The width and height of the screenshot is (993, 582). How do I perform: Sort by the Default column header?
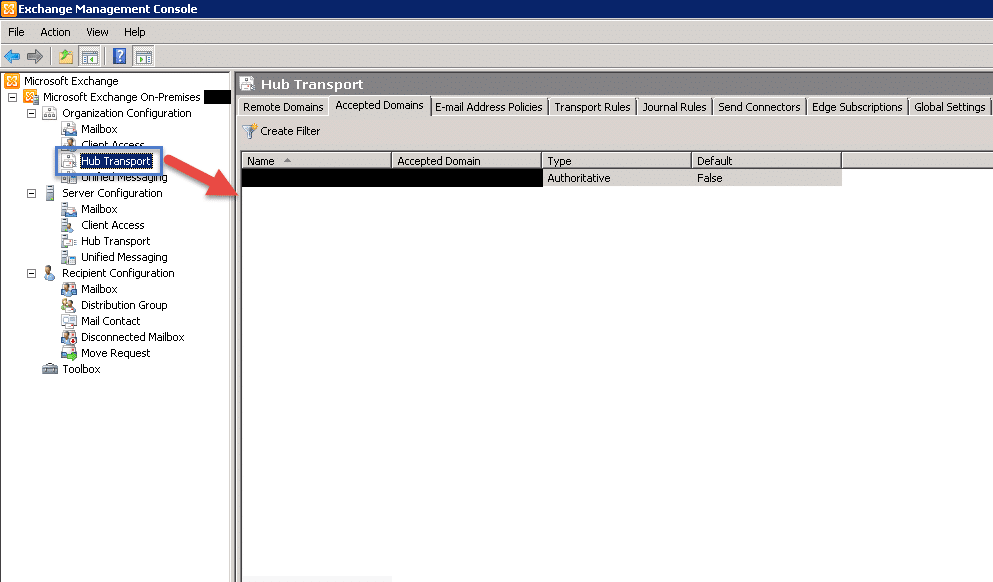coord(767,161)
